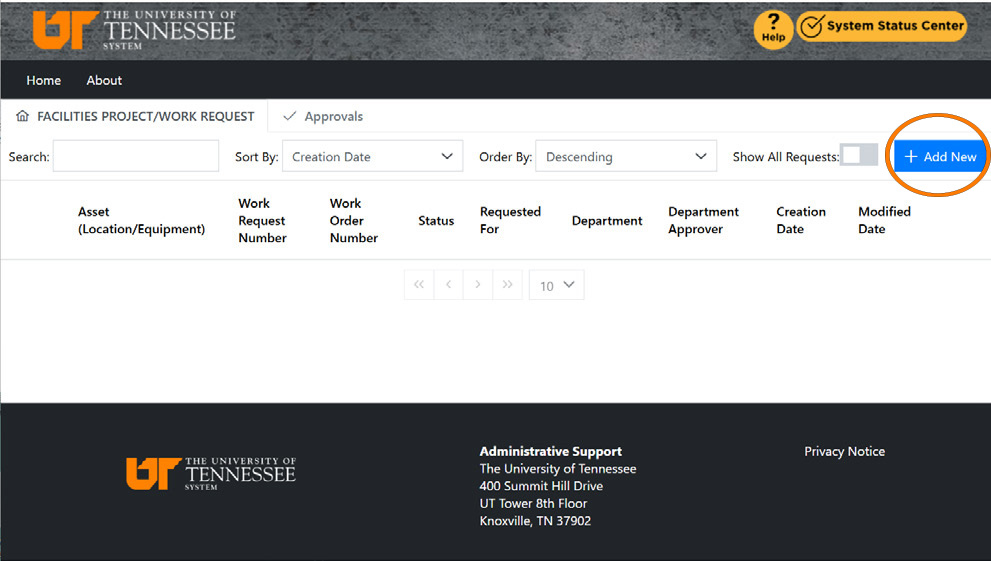Click the Add New button

pyautogui.click(x=940, y=156)
